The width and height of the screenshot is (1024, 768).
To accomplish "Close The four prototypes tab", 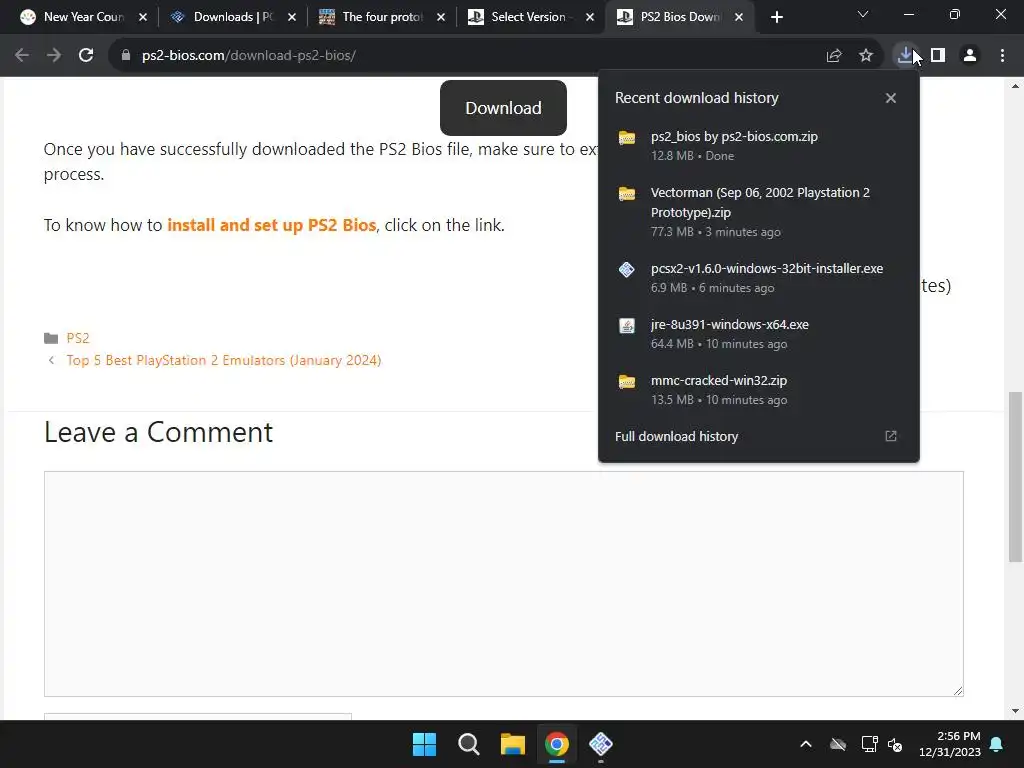I will point(441,17).
